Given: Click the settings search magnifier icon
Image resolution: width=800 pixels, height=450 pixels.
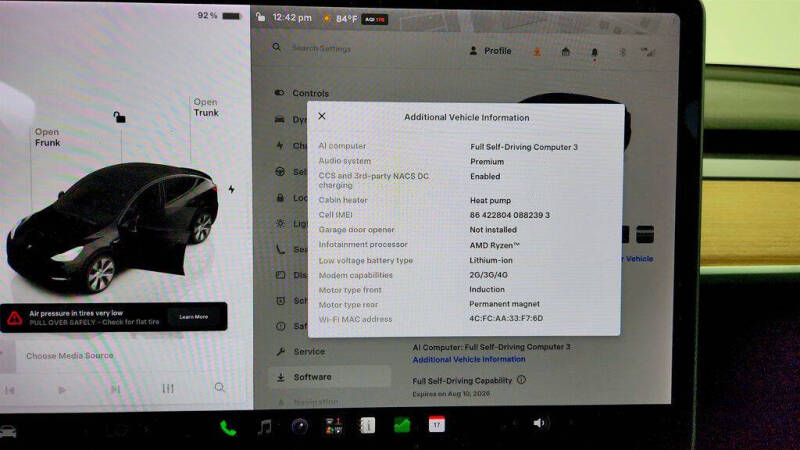Looking at the screenshot, I should click(277, 47).
